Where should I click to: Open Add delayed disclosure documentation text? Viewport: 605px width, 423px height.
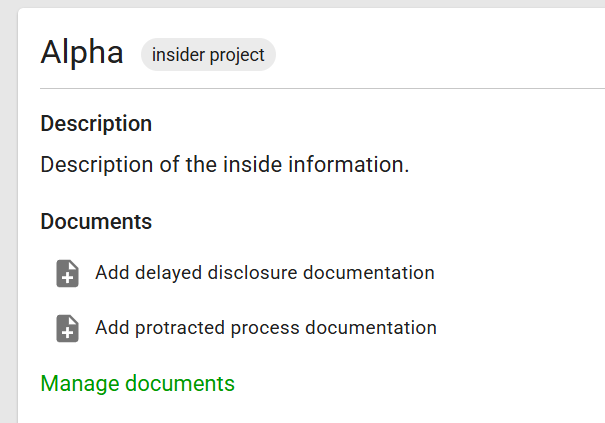tap(265, 273)
